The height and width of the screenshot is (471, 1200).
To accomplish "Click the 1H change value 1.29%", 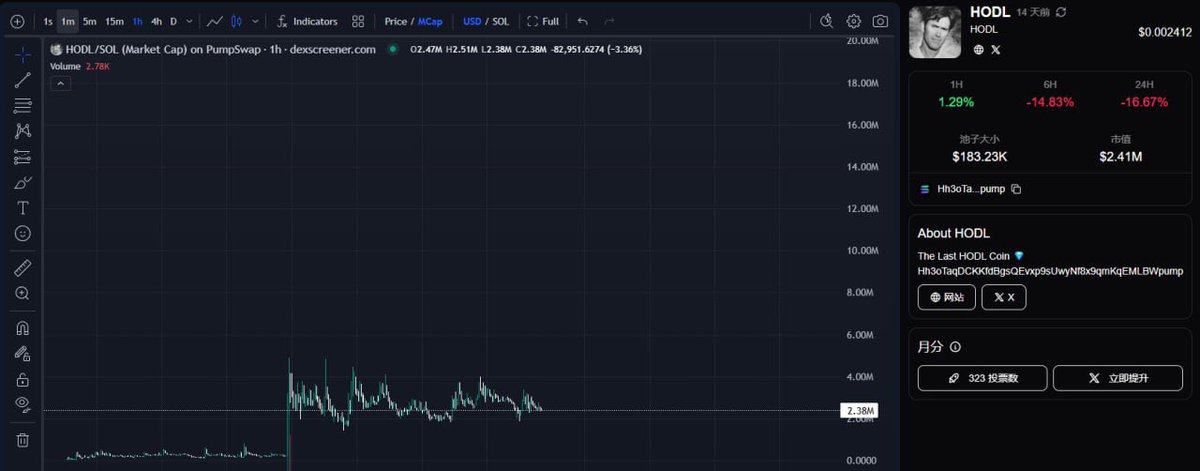I will pos(956,102).
